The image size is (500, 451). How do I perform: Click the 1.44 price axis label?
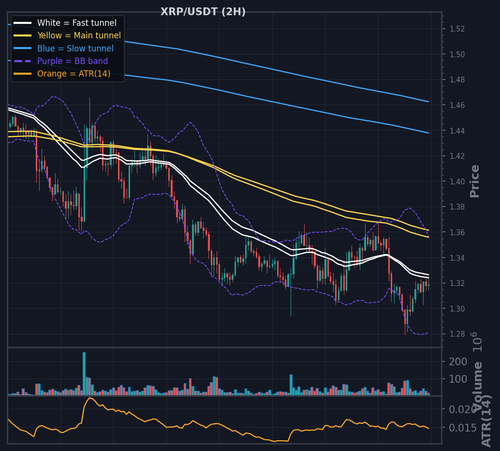(457, 131)
